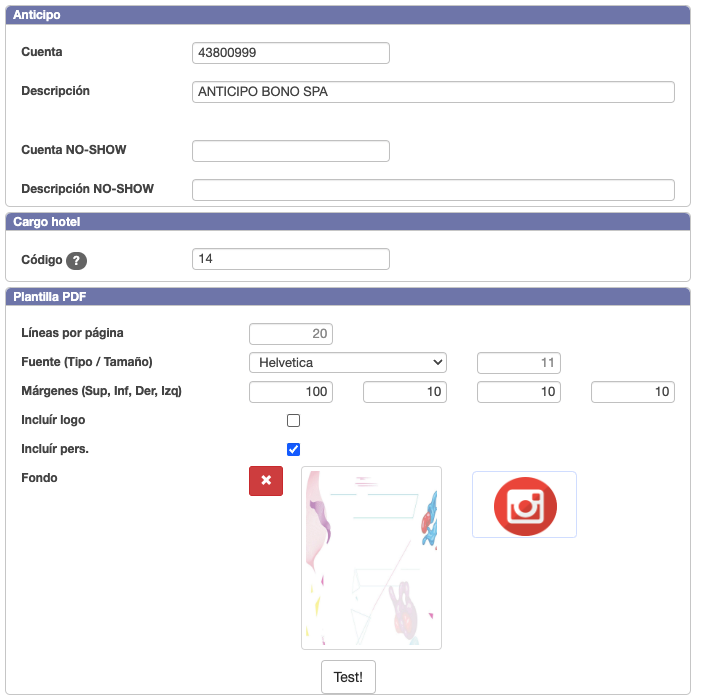Click the Test! button

348,677
